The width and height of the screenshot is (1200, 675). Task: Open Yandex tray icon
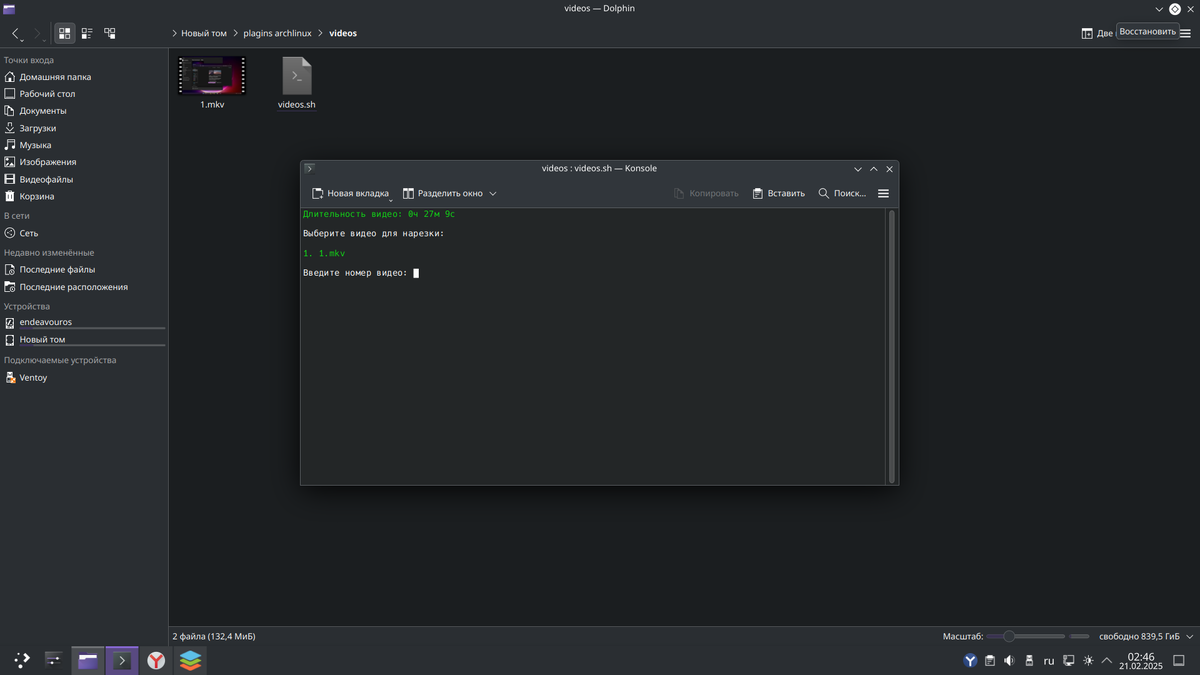pos(970,661)
